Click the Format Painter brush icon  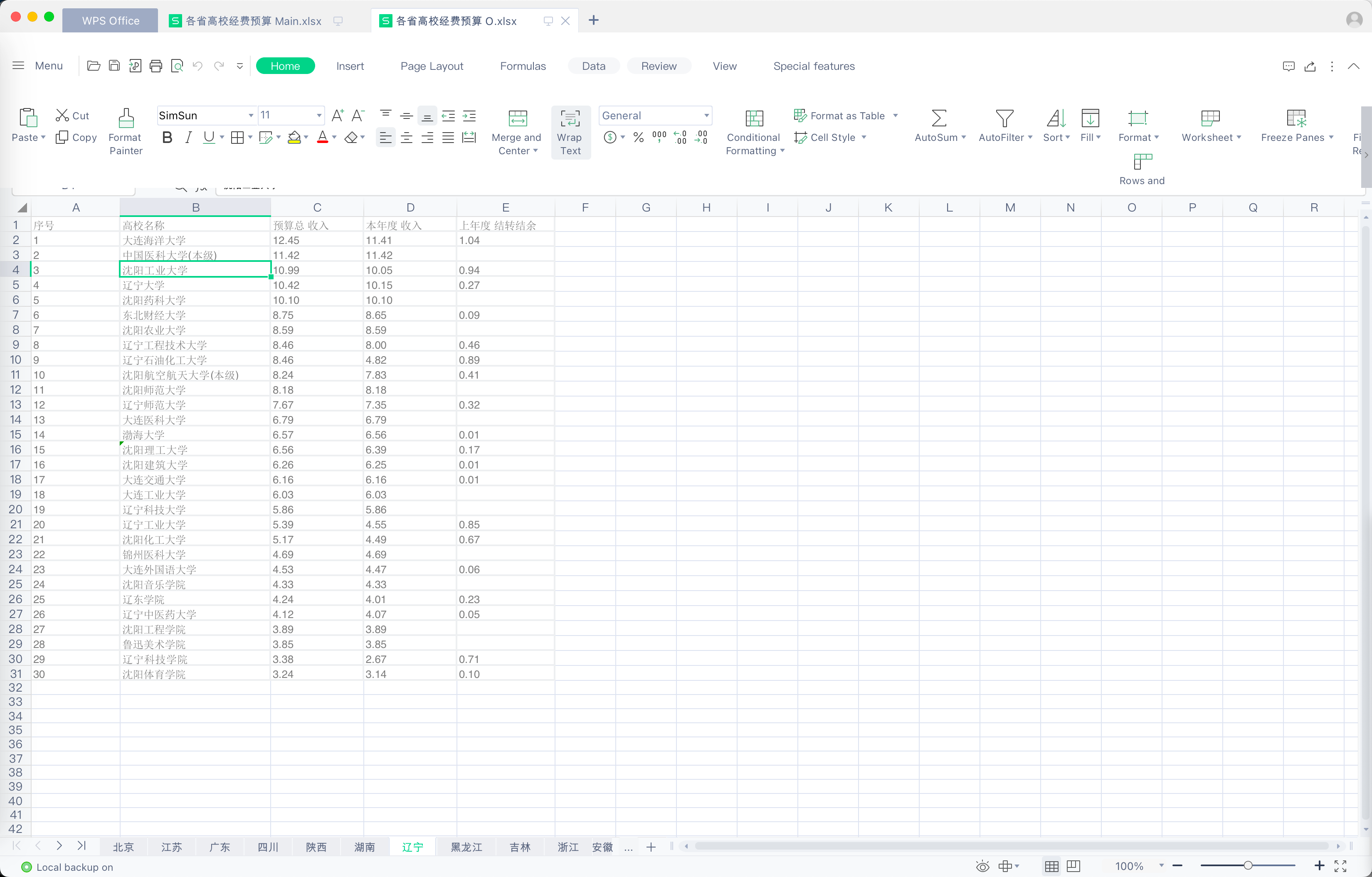126,118
